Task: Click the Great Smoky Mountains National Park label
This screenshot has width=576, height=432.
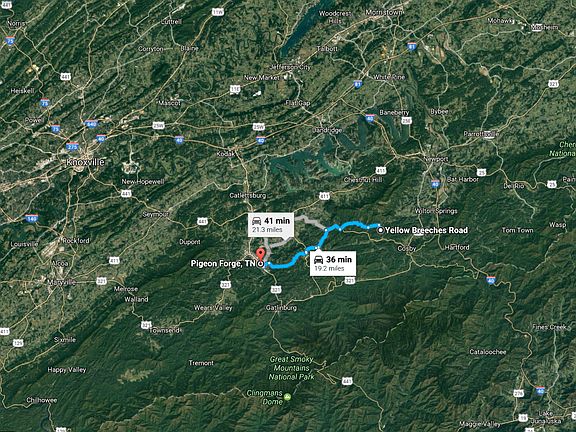Action: [291, 368]
